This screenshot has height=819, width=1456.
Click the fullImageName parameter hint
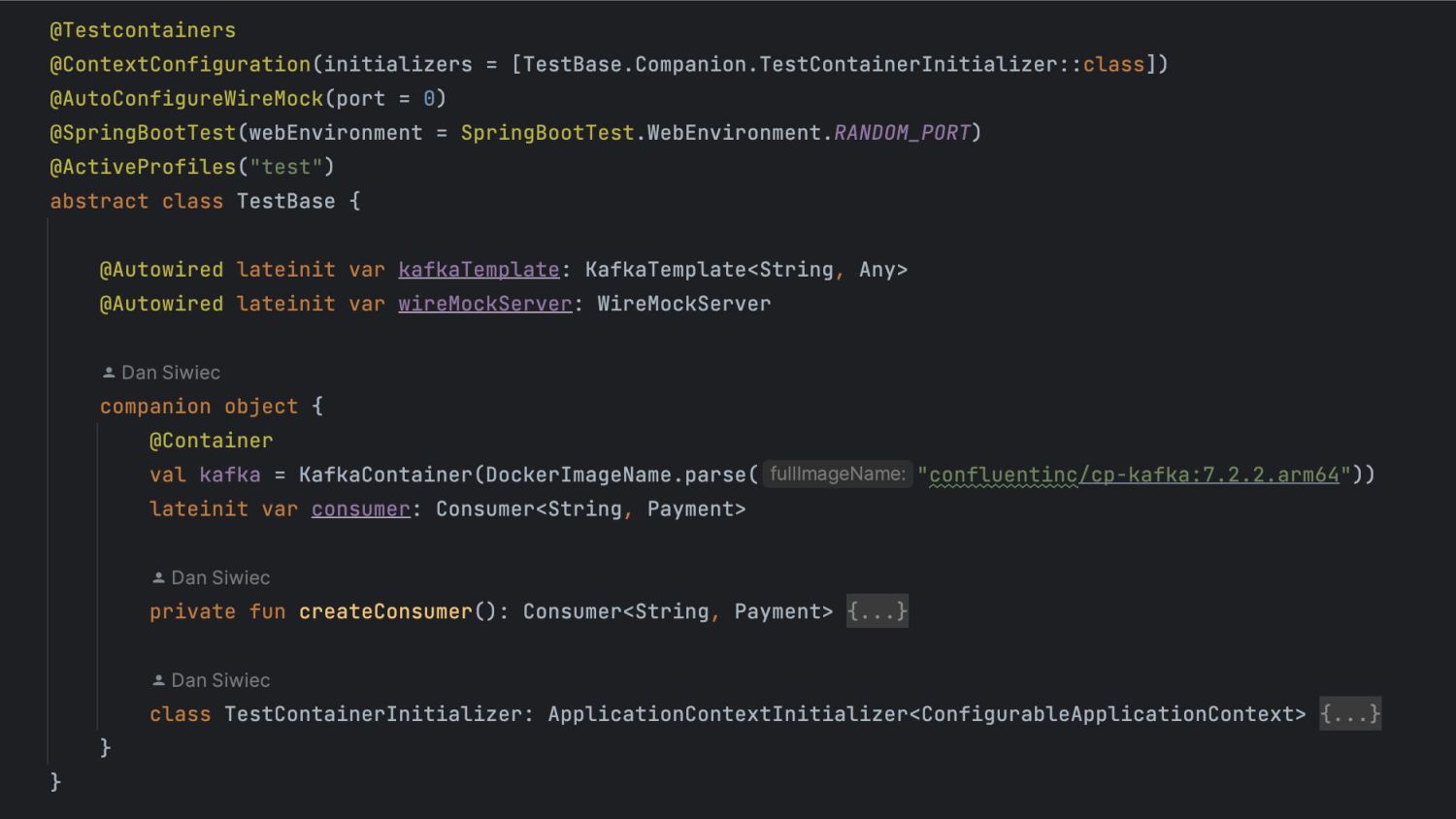coord(837,475)
